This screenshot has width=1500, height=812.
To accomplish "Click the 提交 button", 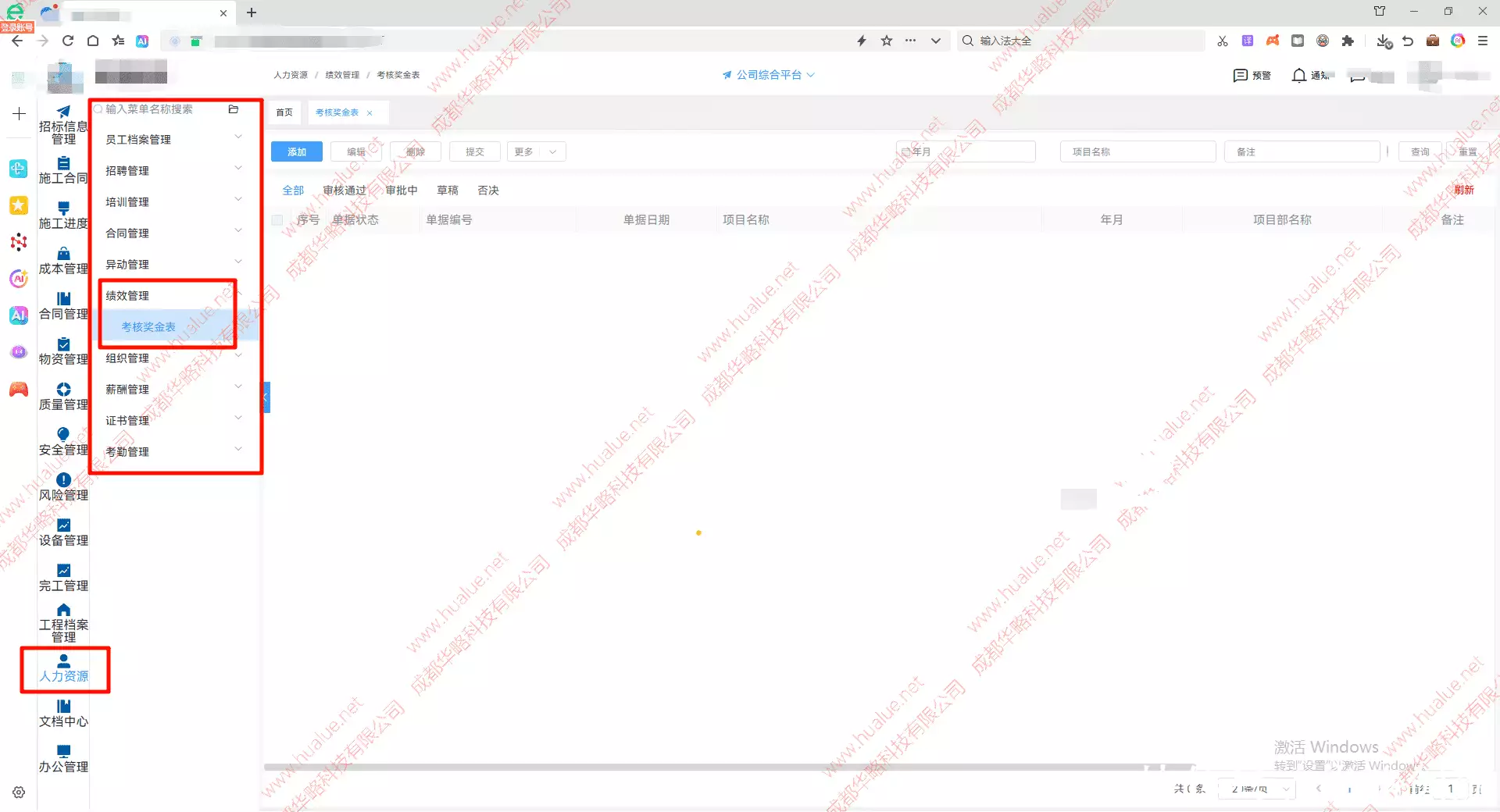I will [x=475, y=151].
